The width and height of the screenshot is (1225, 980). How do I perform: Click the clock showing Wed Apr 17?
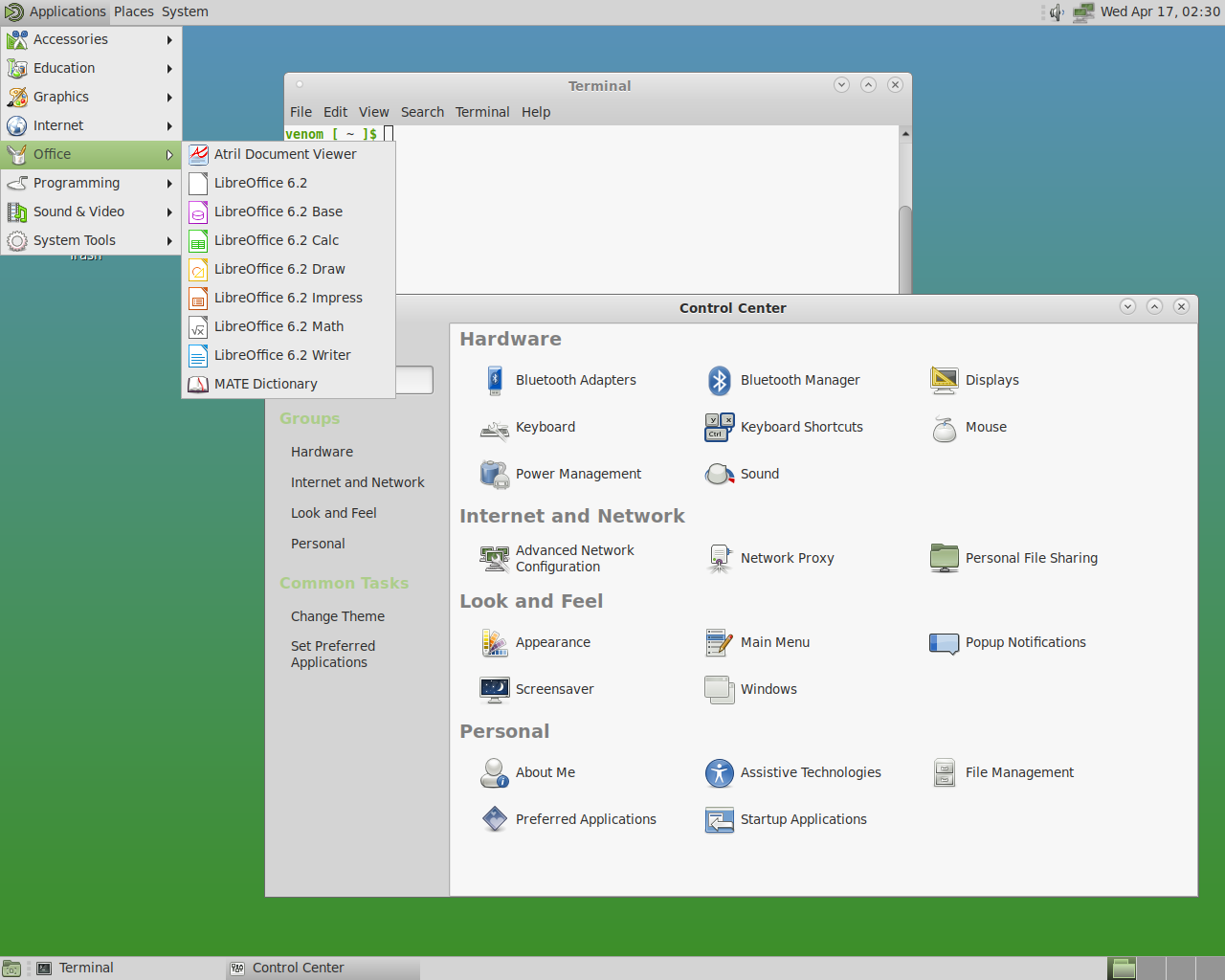point(1160,11)
